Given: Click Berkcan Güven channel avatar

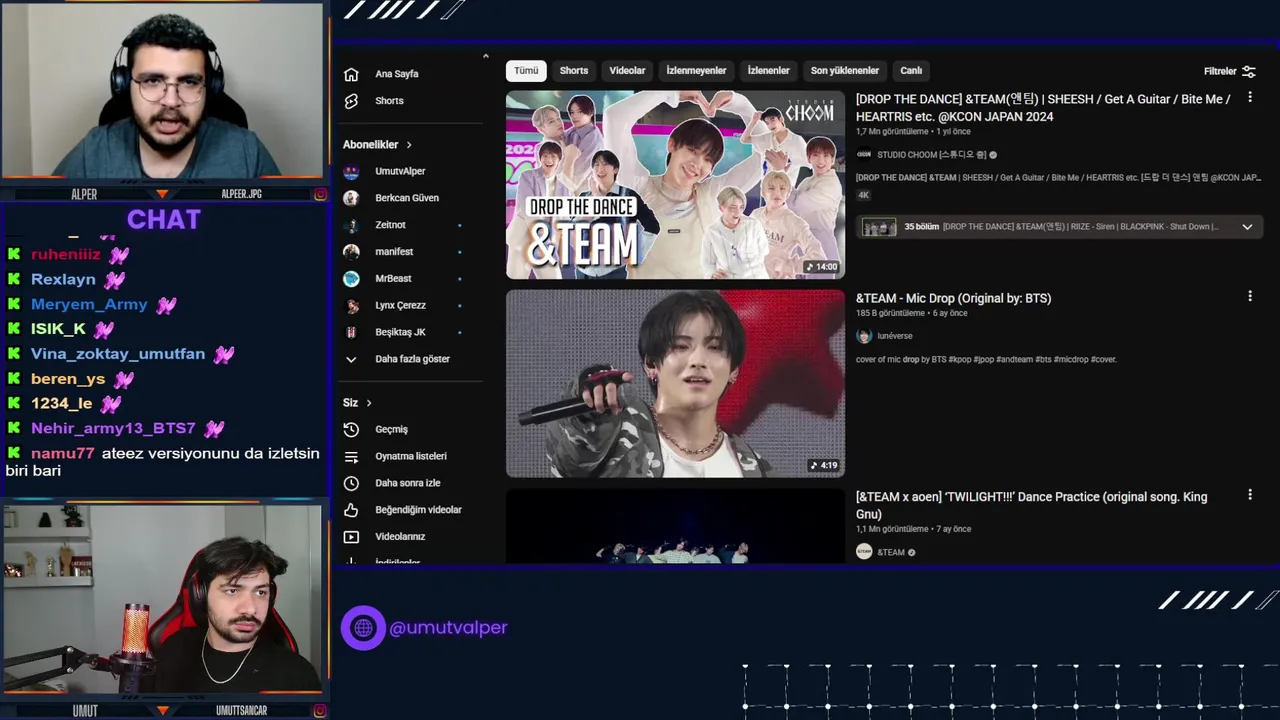Looking at the screenshot, I should (x=351, y=198).
